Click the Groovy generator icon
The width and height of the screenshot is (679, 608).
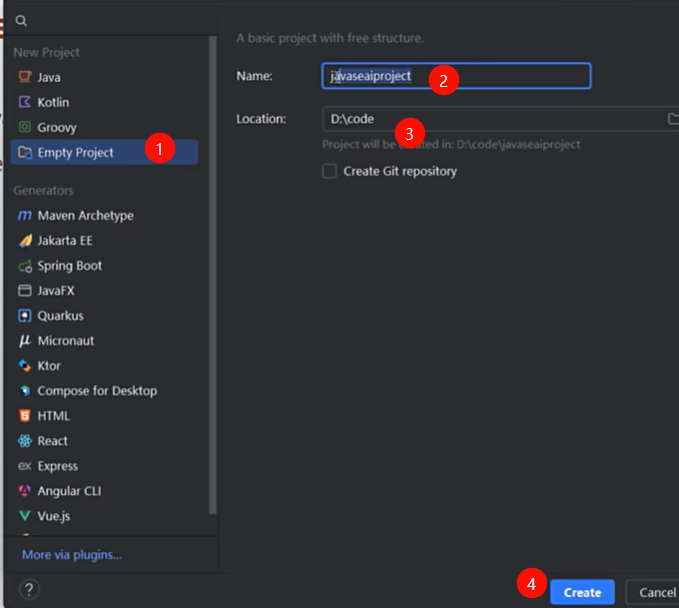tap(25, 127)
